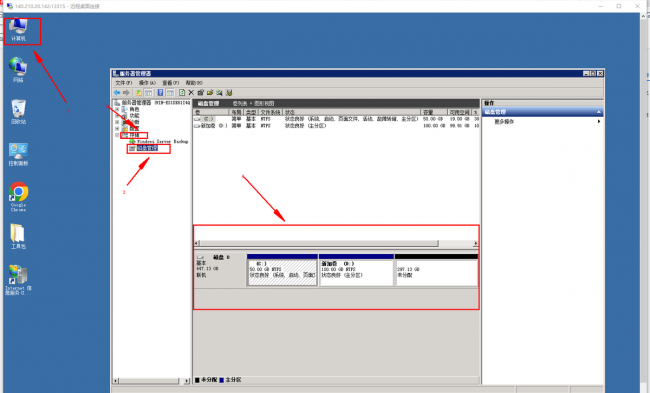The height and width of the screenshot is (393, 650).
Task: Expand the 功能 tree node
Action: click(x=117, y=116)
